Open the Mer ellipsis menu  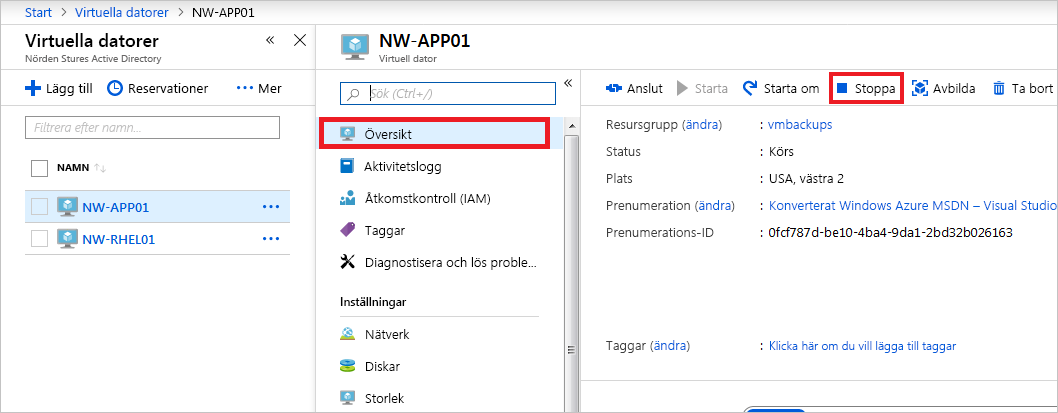coord(259,88)
